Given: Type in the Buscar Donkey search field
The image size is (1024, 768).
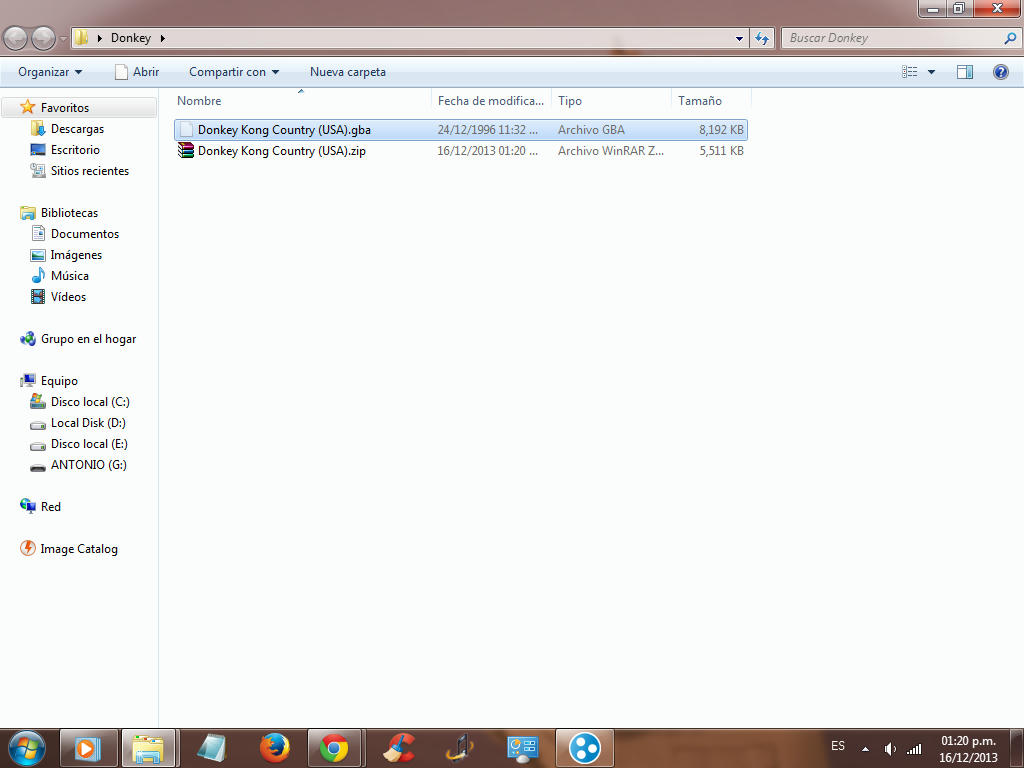Looking at the screenshot, I should [893, 38].
